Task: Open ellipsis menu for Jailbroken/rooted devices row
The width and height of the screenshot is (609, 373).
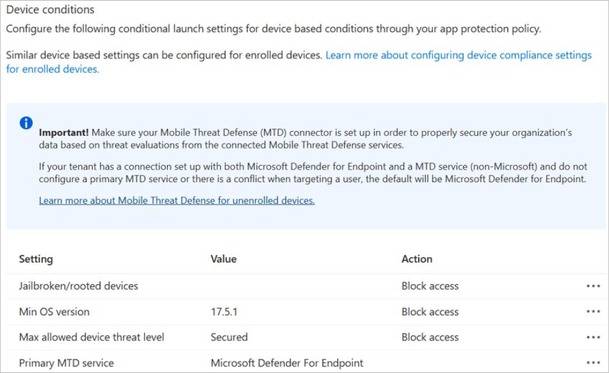Action: (593, 286)
